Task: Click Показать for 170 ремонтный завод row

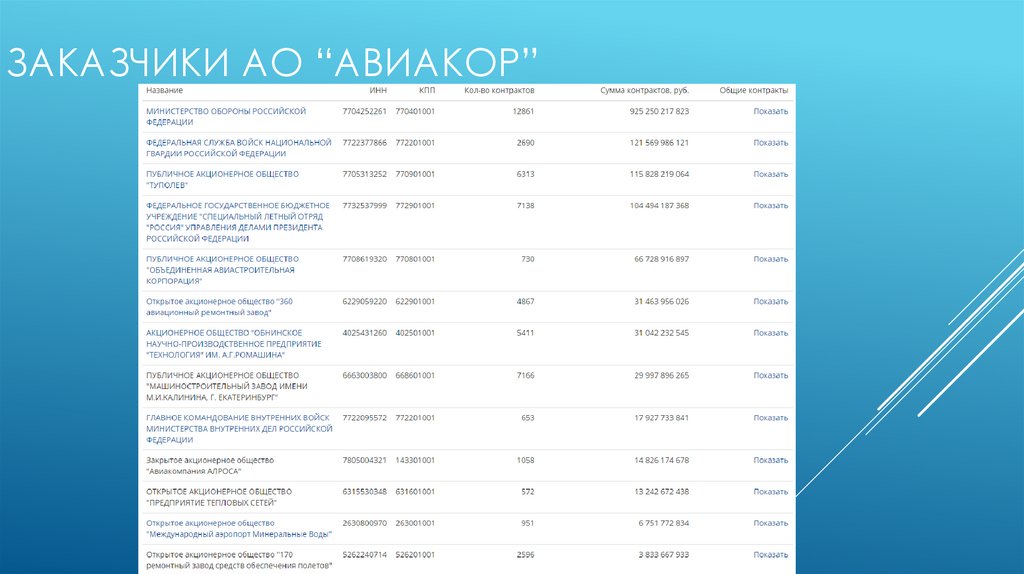Action: [x=771, y=554]
